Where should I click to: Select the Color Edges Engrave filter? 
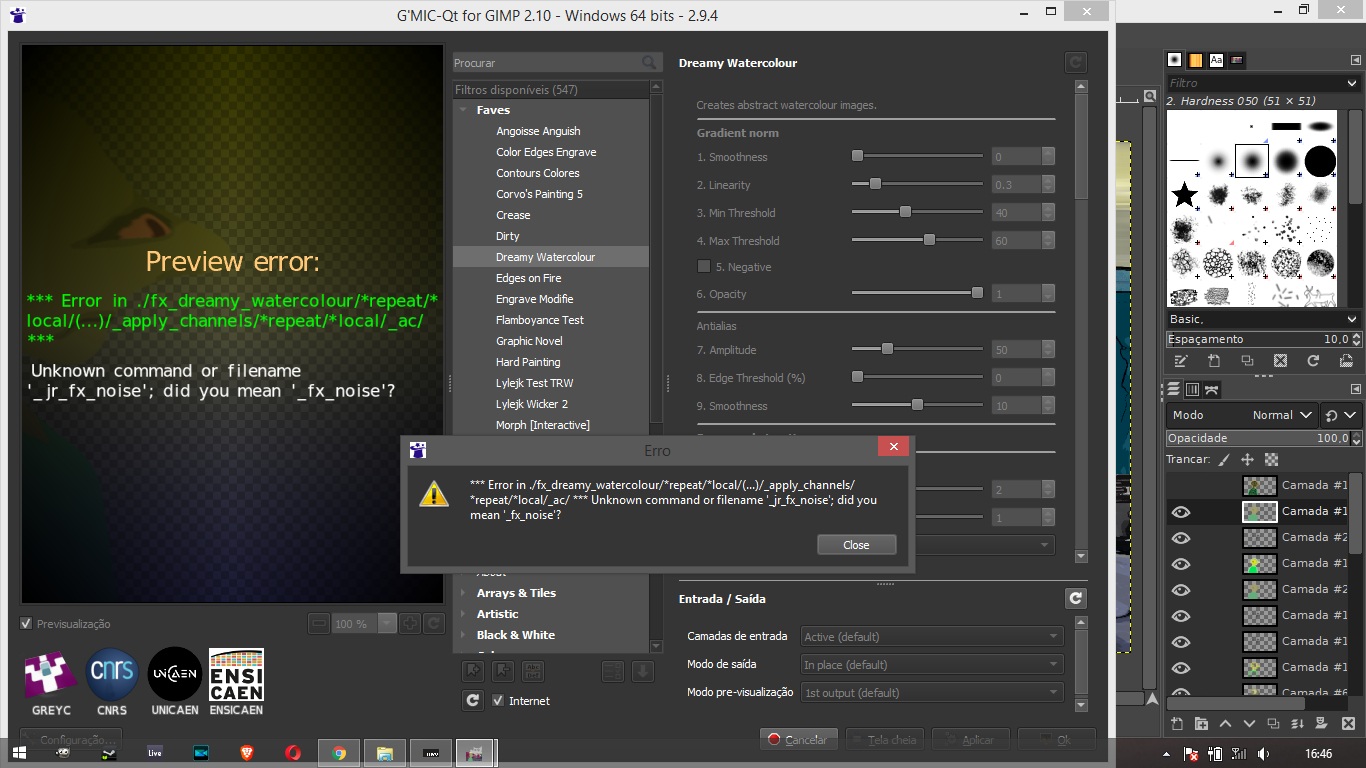(x=546, y=152)
